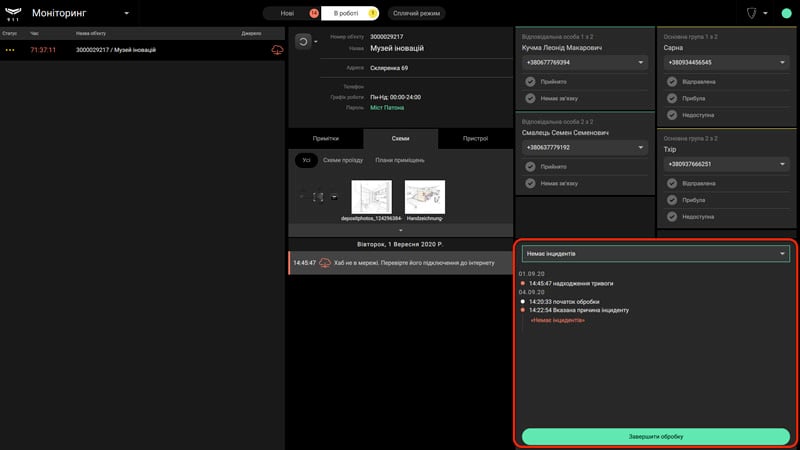This screenshot has height=450, width=800.
Task: Click the green connection status indicator
Action: (x=786, y=13)
